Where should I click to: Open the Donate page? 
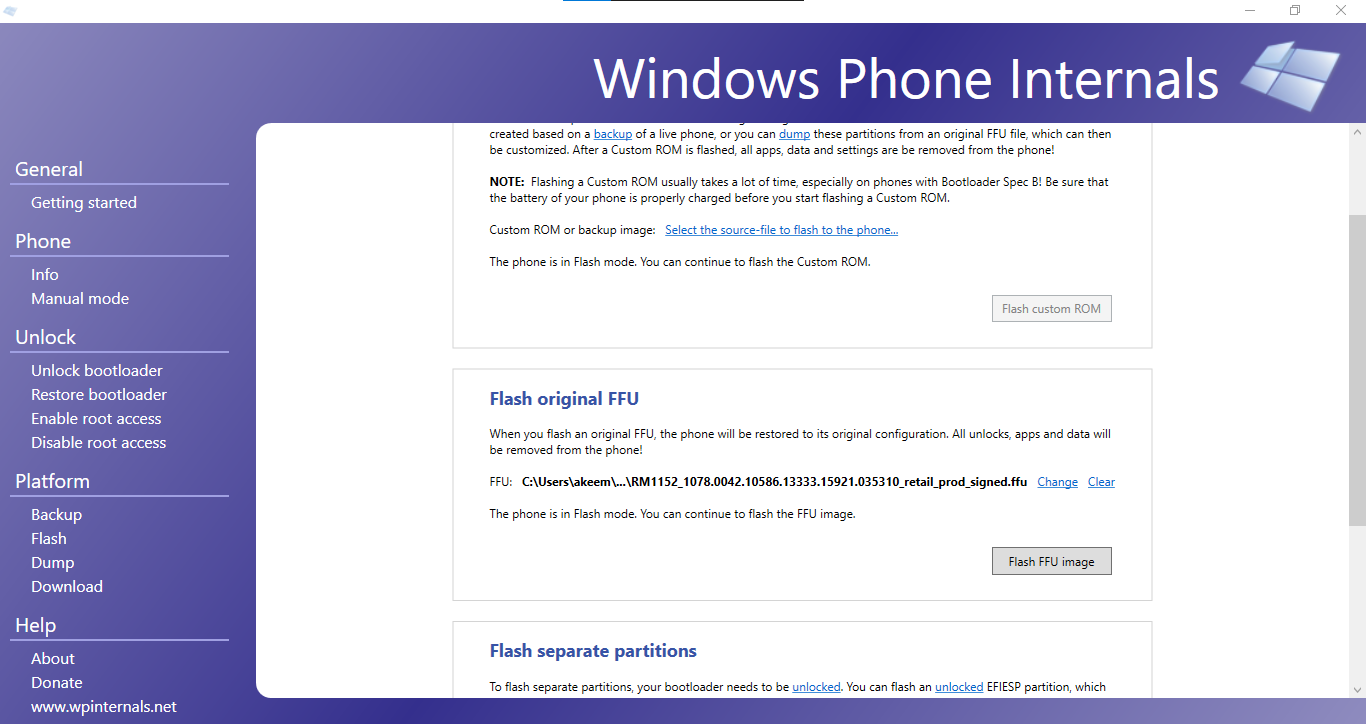[x=56, y=682]
